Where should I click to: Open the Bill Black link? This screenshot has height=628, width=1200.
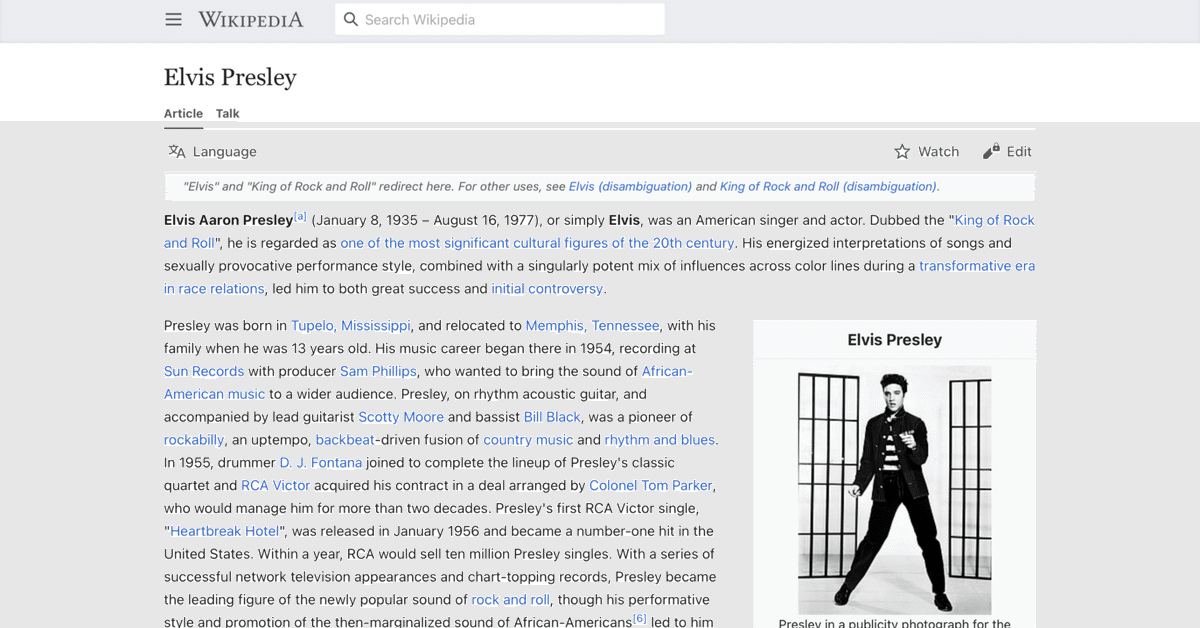click(552, 417)
